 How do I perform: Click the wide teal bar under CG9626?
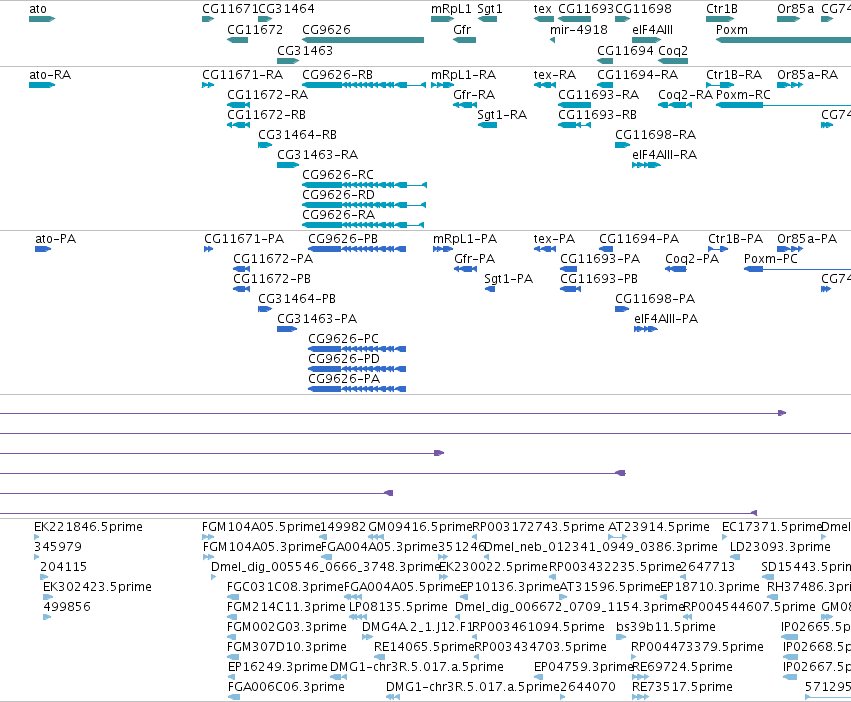pyautogui.click(x=363, y=40)
